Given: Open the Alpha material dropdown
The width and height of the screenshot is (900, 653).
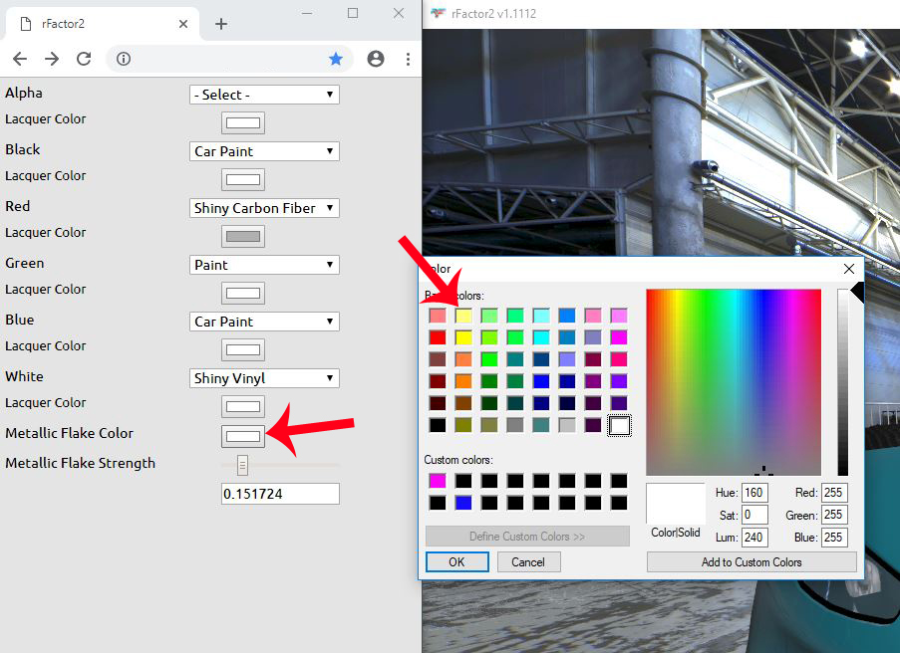Looking at the screenshot, I should tap(264, 95).
